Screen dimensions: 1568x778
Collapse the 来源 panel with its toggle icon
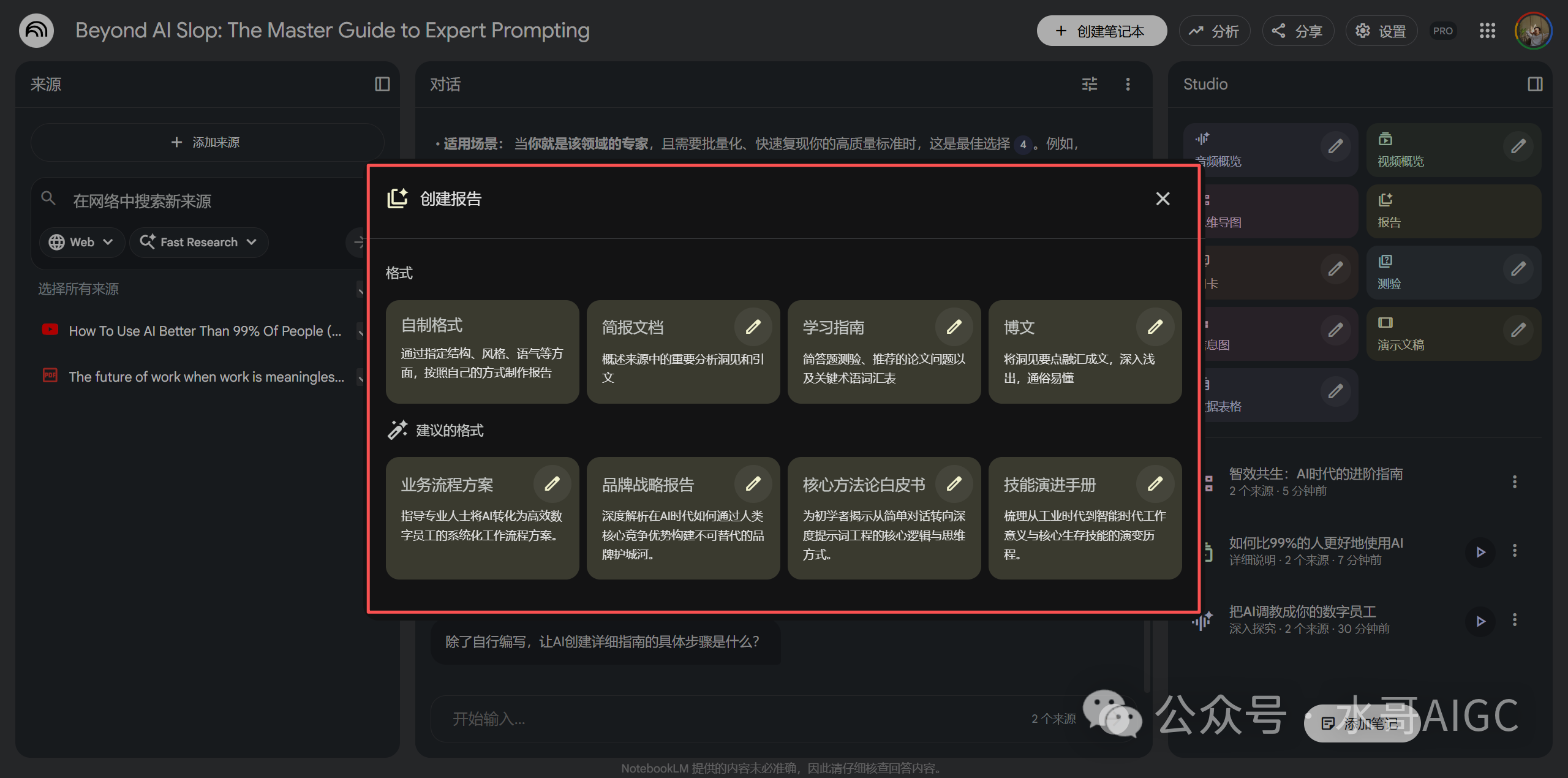(382, 84)
